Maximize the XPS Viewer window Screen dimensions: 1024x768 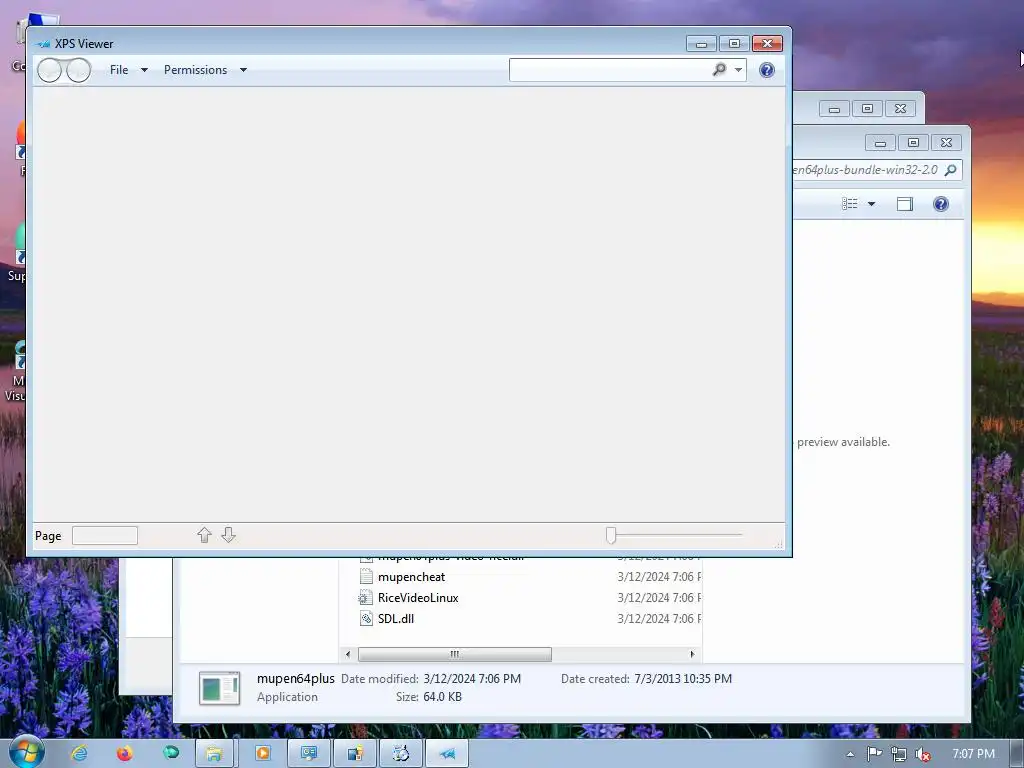click(x=734, y=44)
